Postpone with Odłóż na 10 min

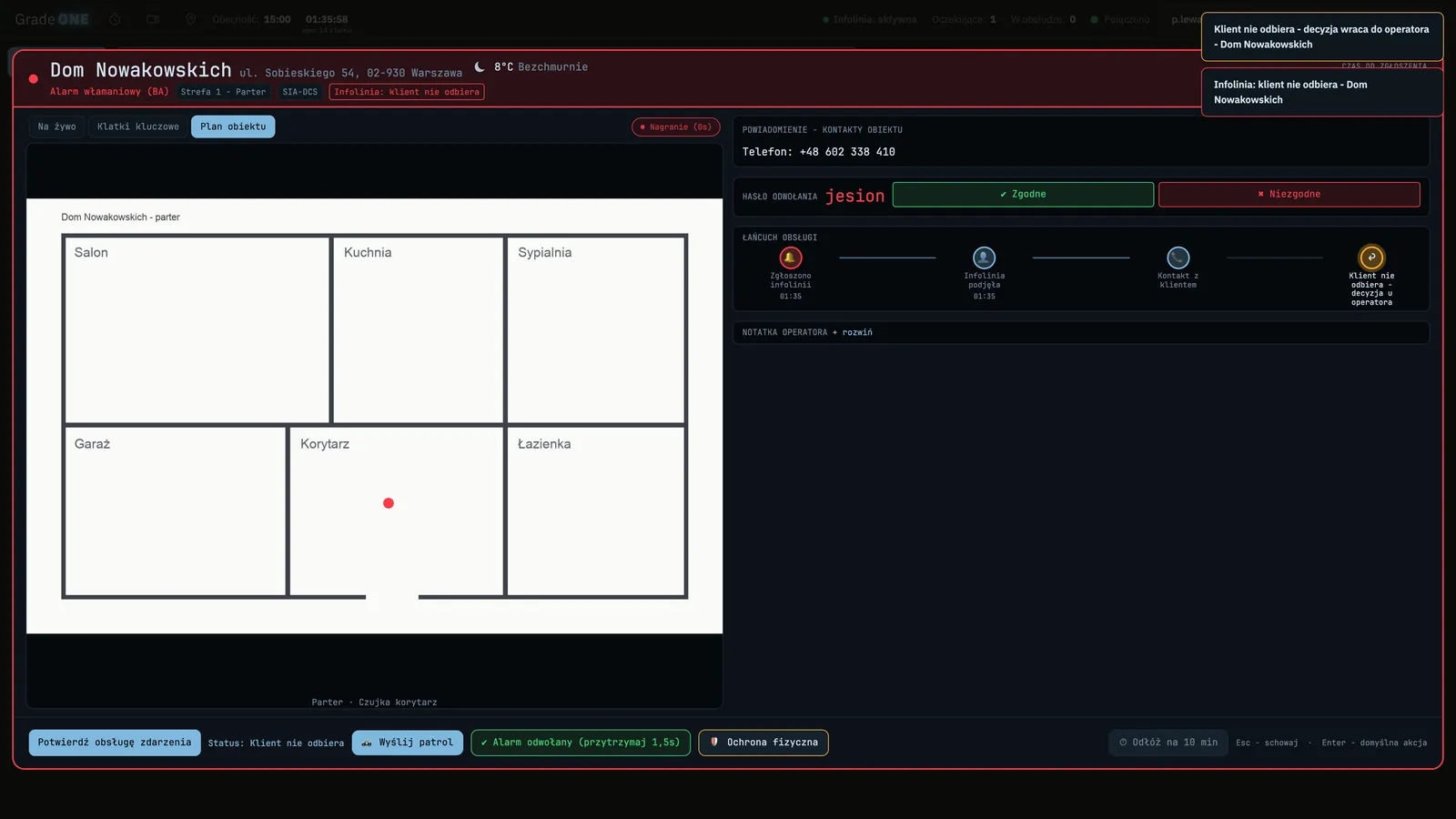coord(1168,743)
